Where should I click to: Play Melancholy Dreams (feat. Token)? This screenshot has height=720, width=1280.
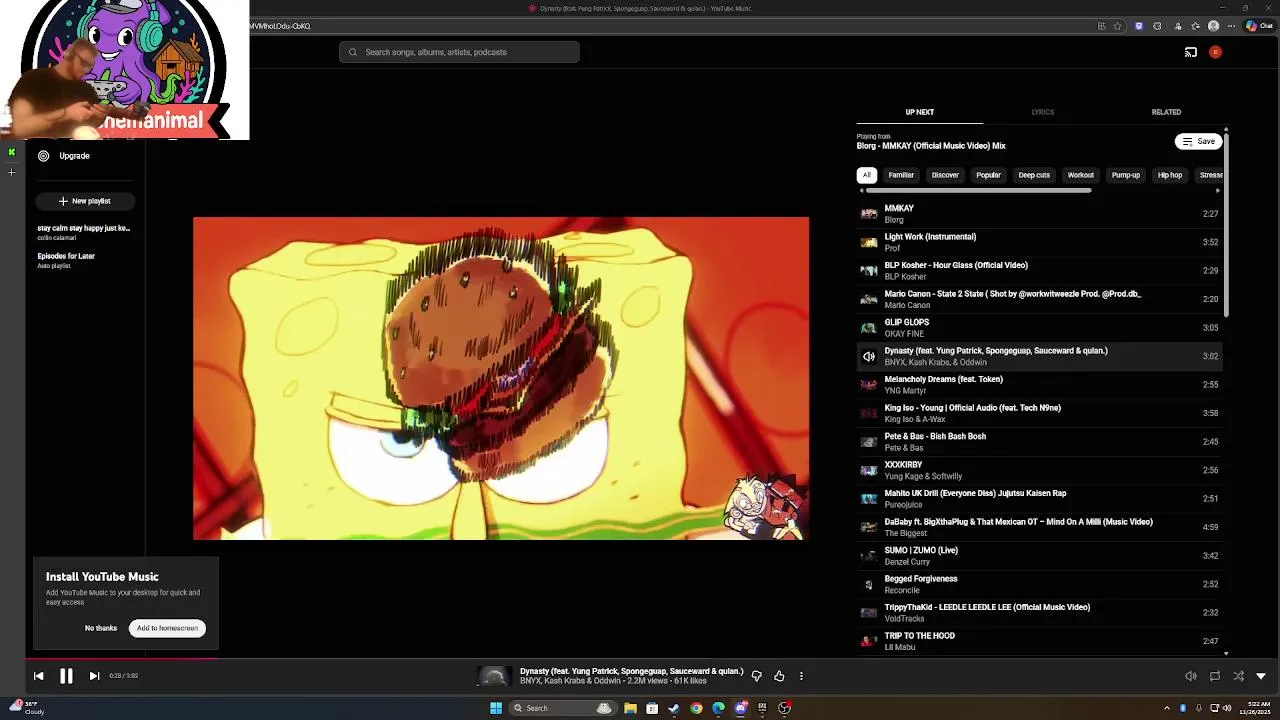(1039, 385)
